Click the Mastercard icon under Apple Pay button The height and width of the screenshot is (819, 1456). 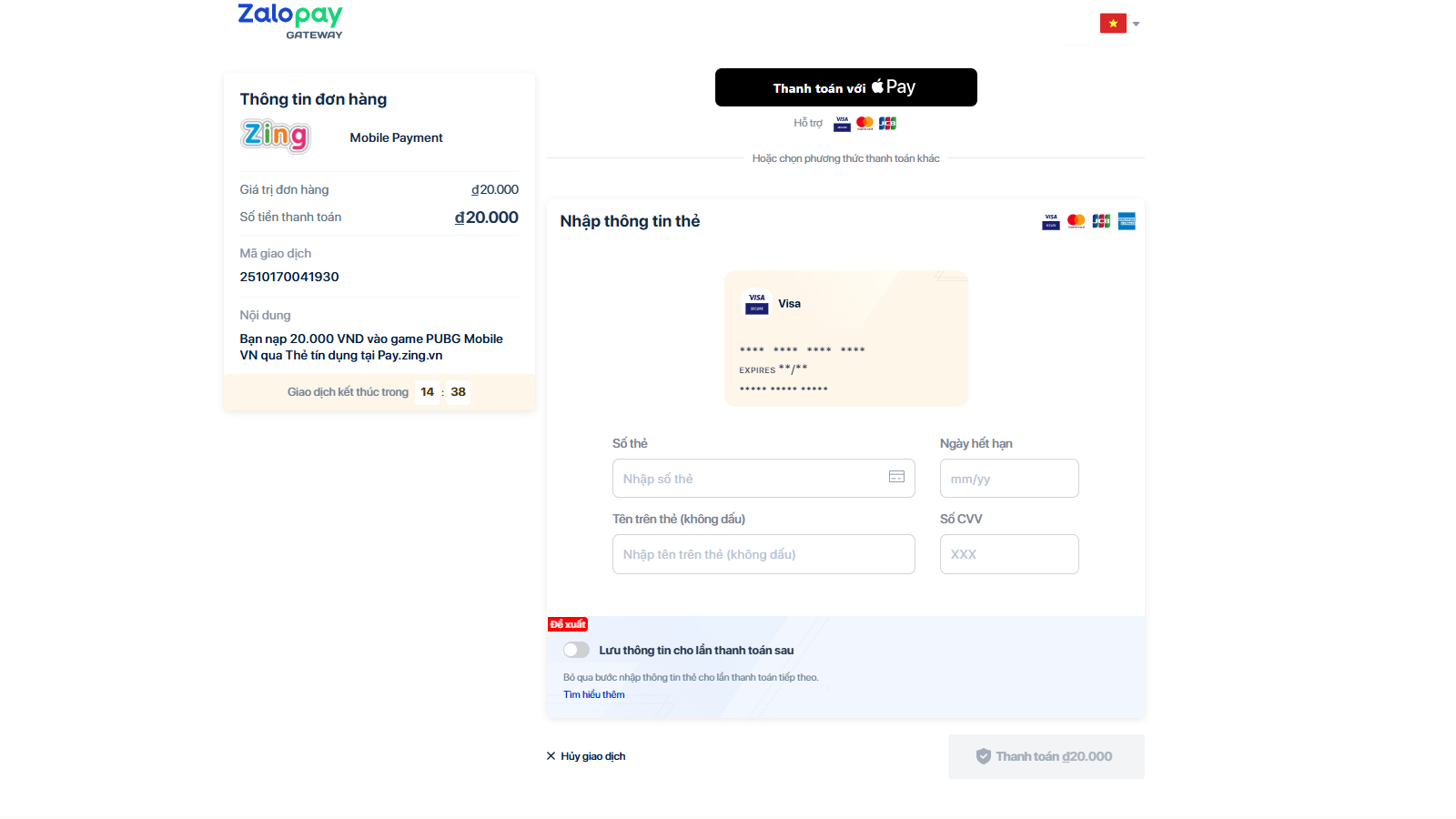pos(864,123)
